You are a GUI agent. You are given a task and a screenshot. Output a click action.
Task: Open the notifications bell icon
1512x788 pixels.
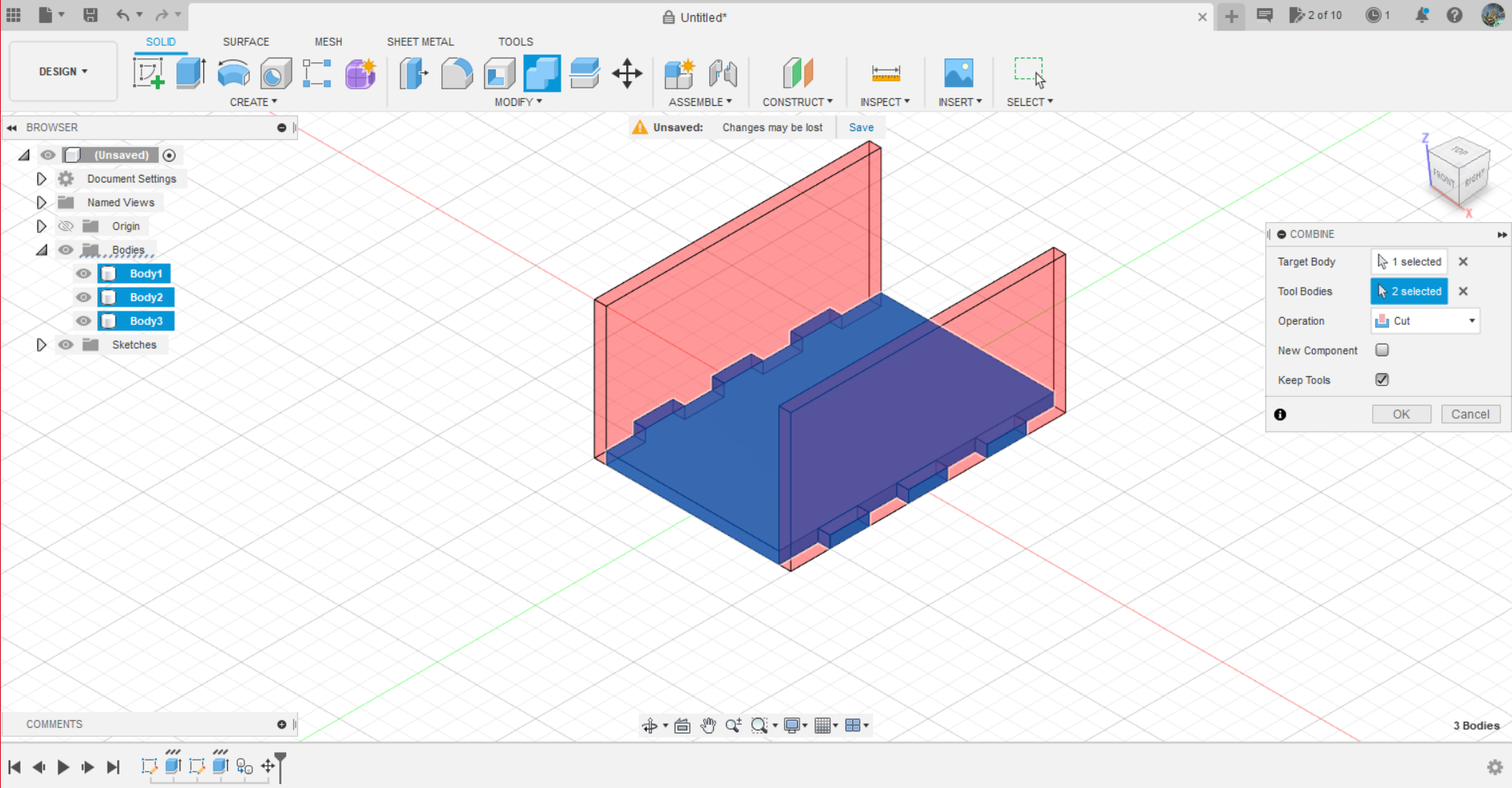point(1422,15)
